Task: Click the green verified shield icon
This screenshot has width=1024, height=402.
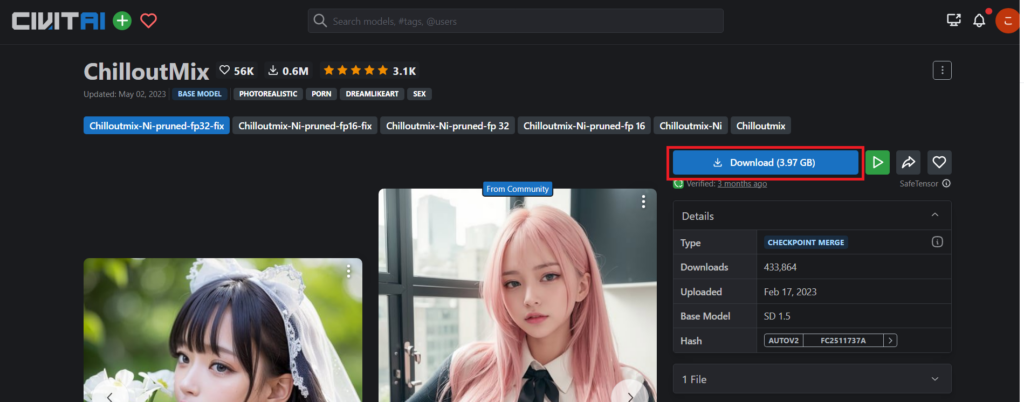Action: pyautogui.click(x=679, y=184)
